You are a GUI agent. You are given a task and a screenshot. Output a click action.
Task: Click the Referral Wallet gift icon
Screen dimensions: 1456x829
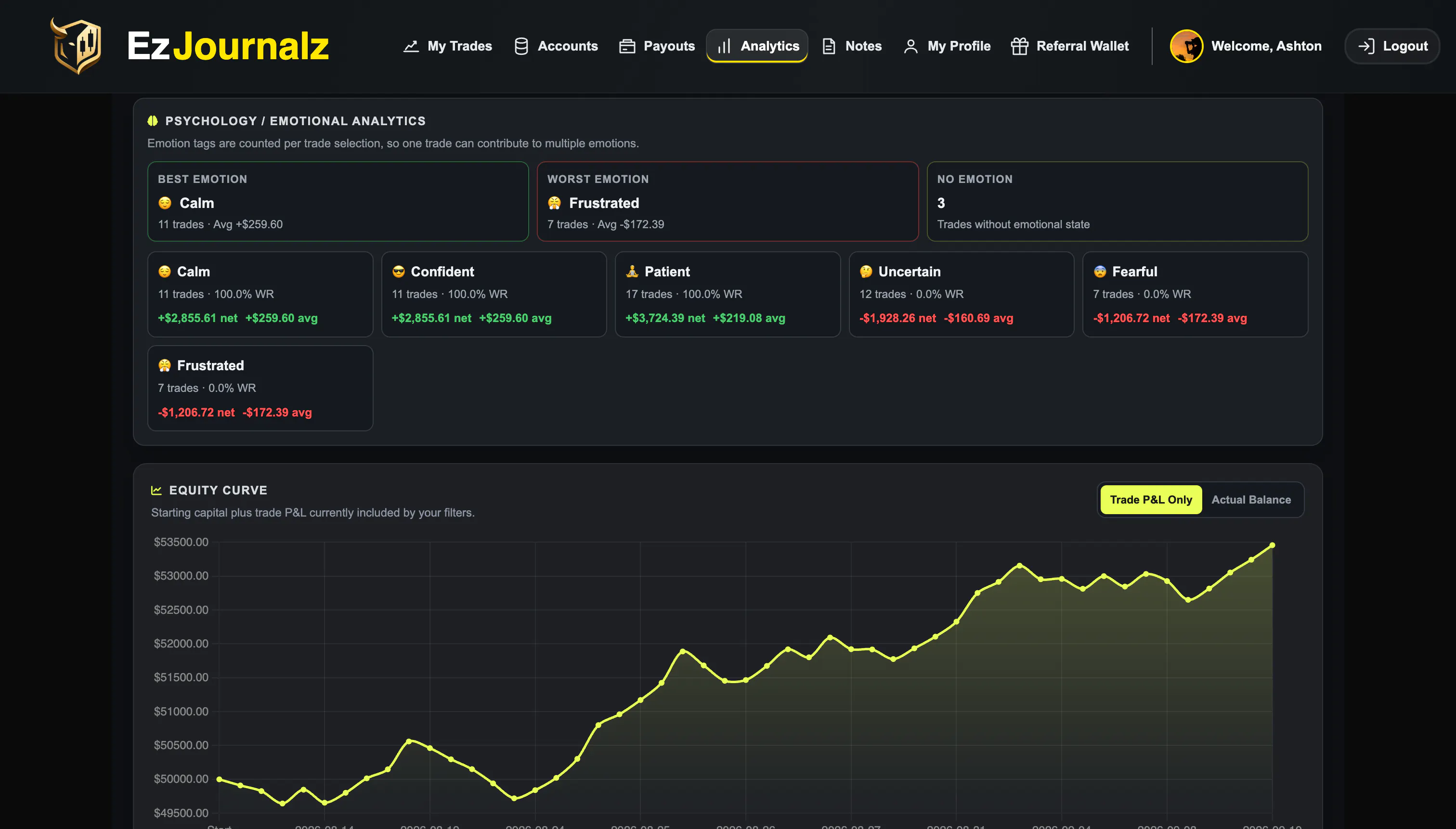pyautogui.click(x=1019, y=46)
